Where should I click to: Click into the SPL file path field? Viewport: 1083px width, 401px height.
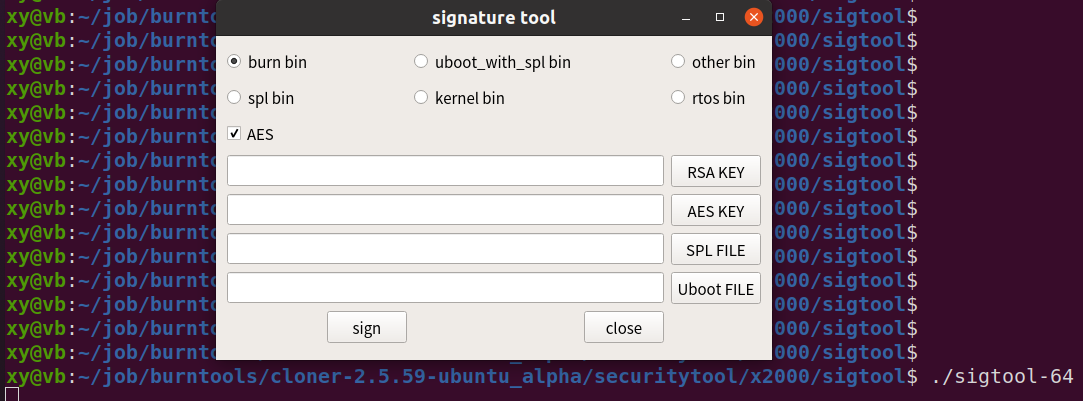(x=445, y=248)
